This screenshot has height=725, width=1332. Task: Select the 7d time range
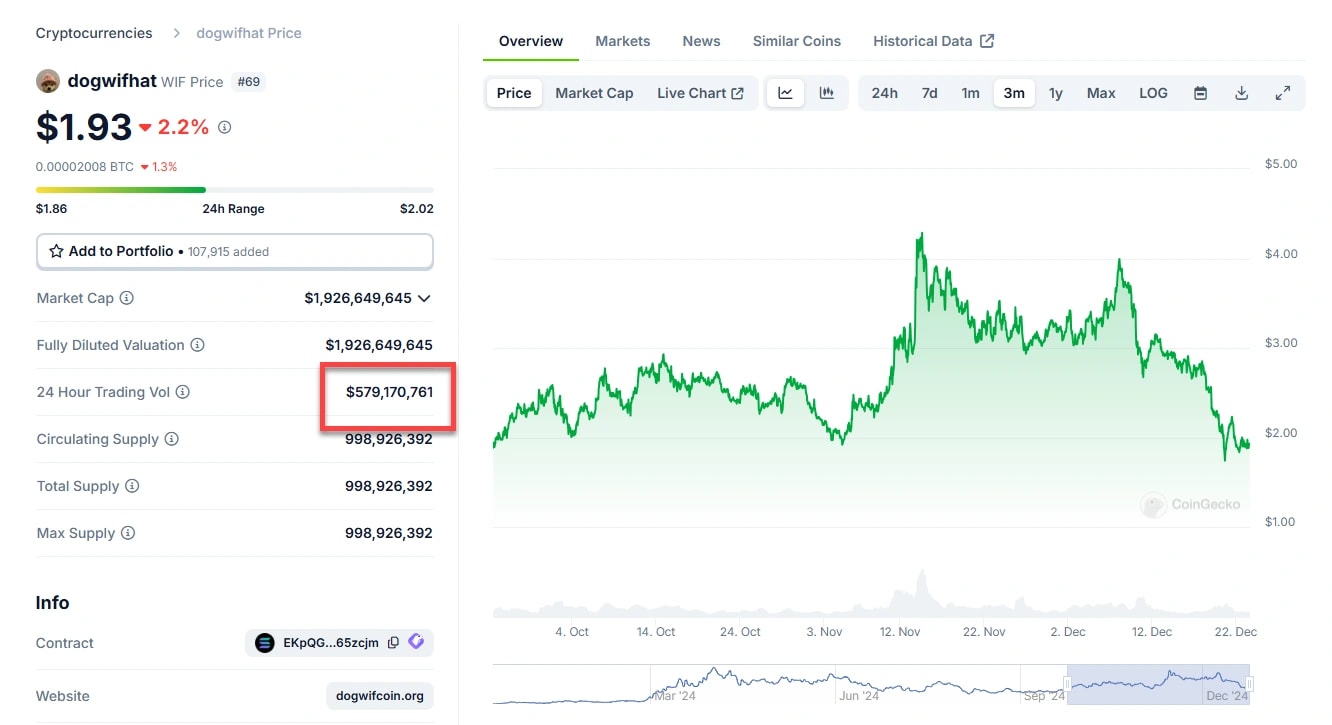[929, 93]
